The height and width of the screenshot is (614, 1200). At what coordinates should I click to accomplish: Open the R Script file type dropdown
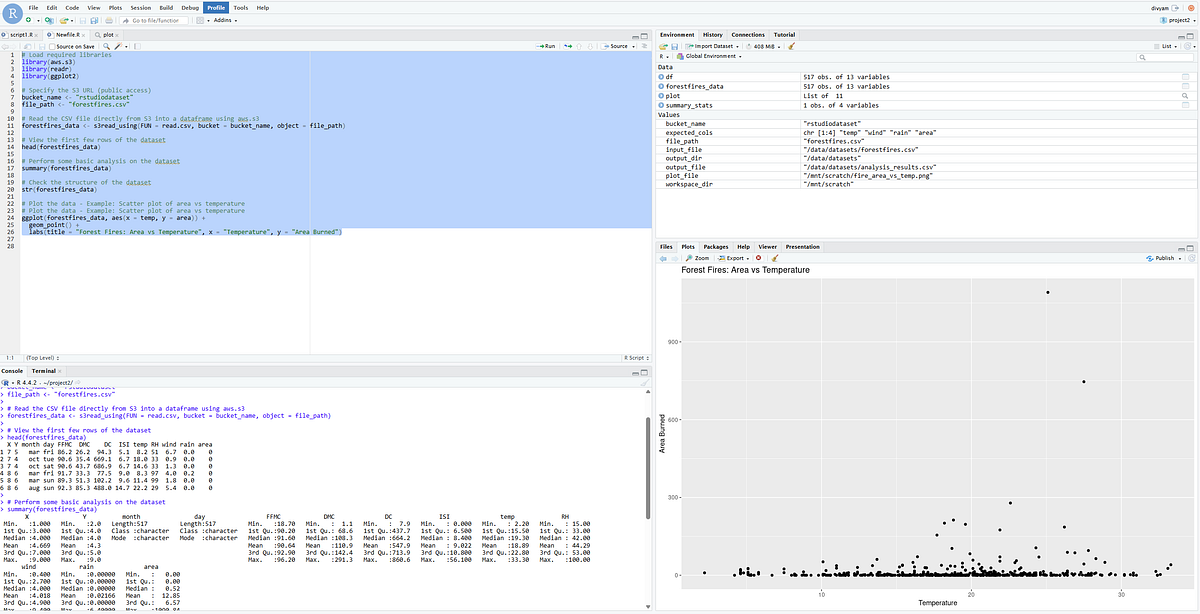[x=635, y=356]
